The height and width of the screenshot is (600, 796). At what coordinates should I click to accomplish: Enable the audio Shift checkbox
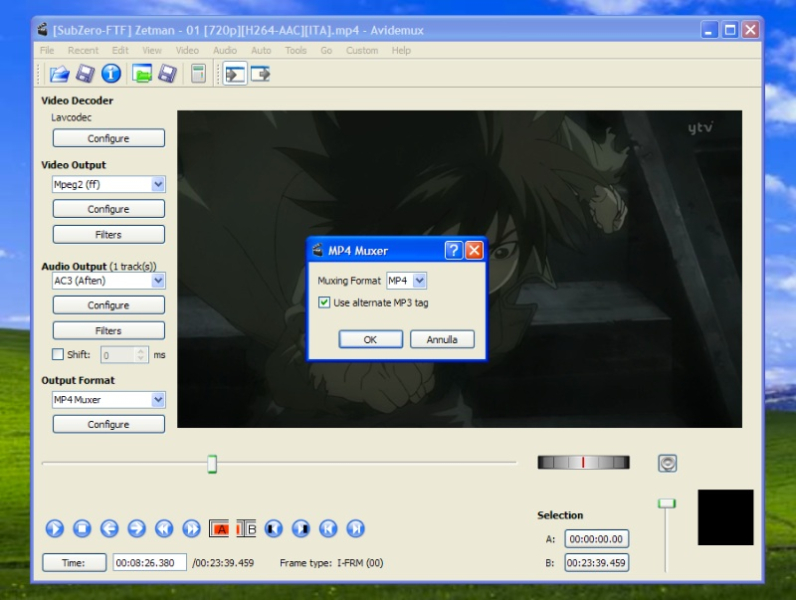58,355
